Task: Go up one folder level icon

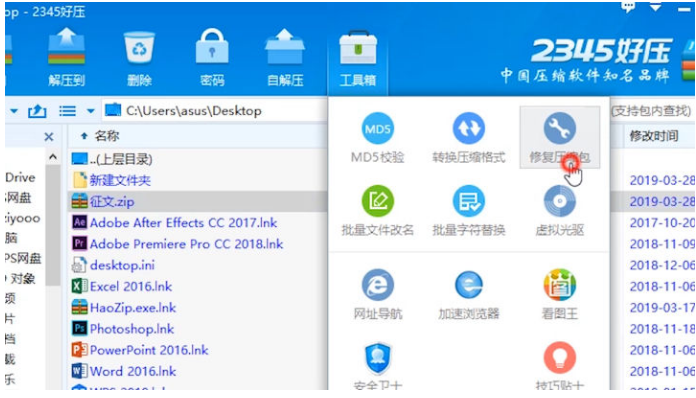Action: tap(37, 110)
